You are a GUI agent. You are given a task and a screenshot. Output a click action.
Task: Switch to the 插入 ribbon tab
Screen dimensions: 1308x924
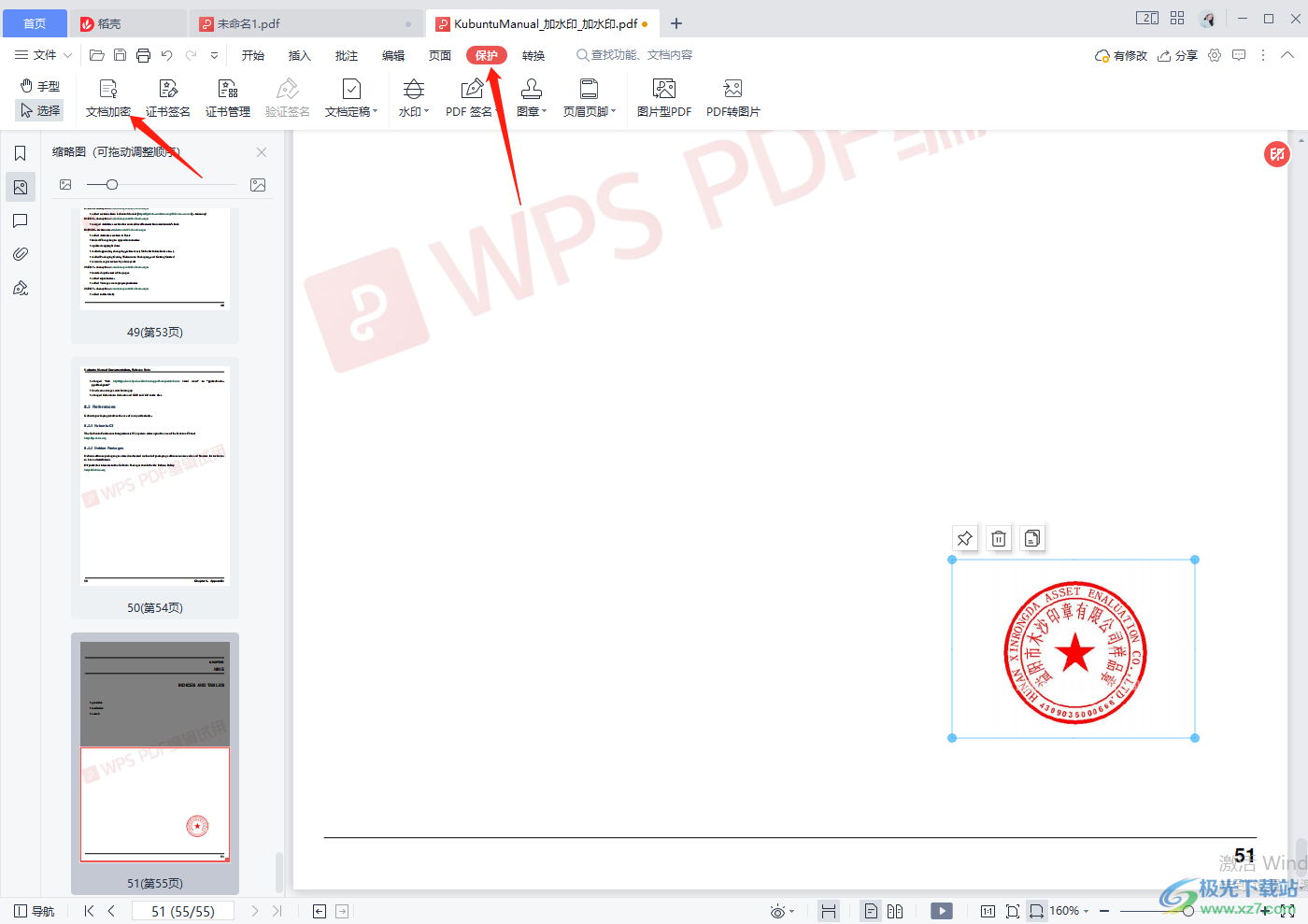point(300,55)
